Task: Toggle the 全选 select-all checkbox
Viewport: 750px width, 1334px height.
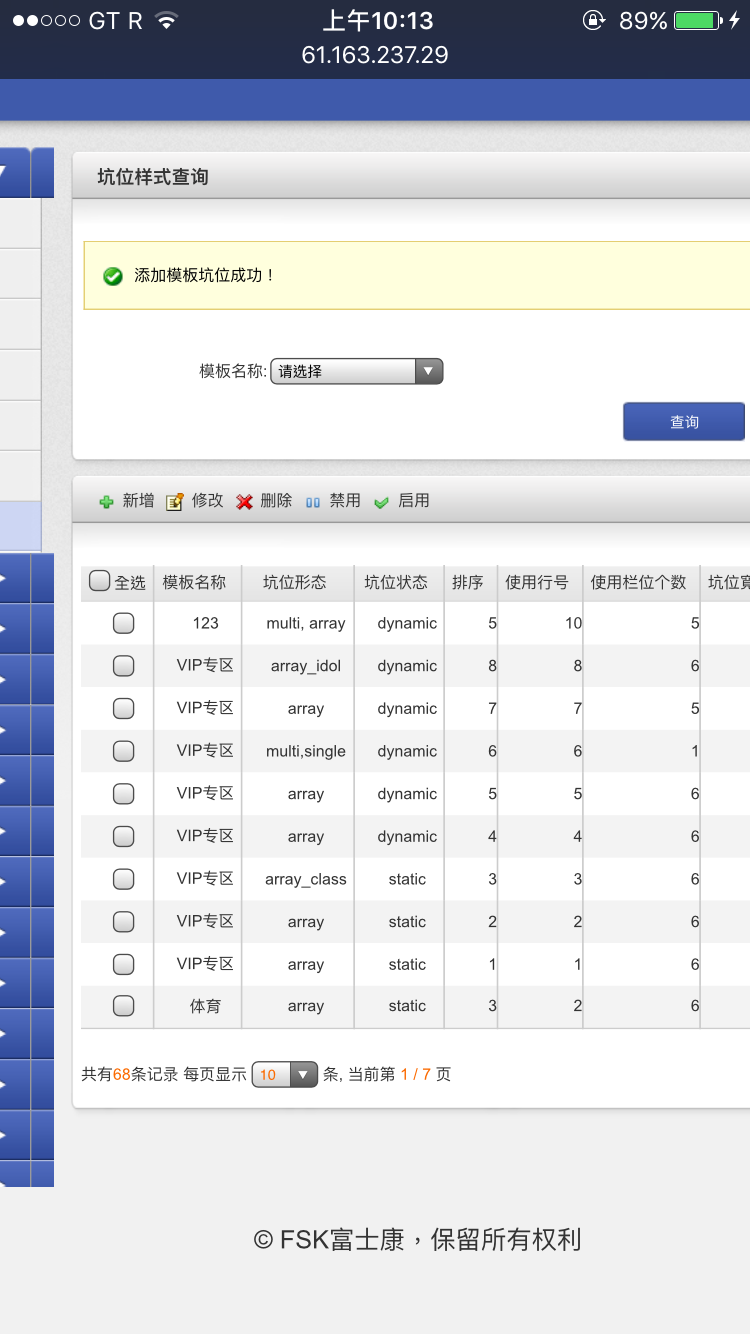Action: coord(99,581)
